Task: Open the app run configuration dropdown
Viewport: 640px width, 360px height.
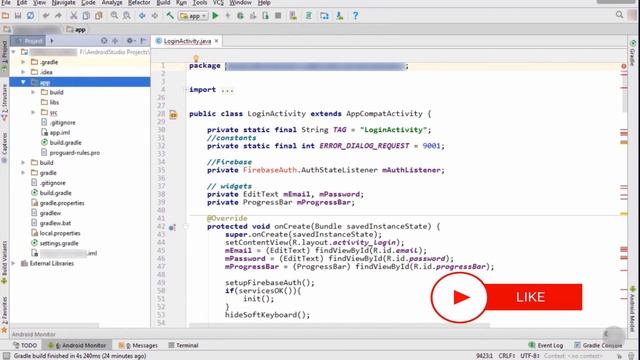Action: 193,16
